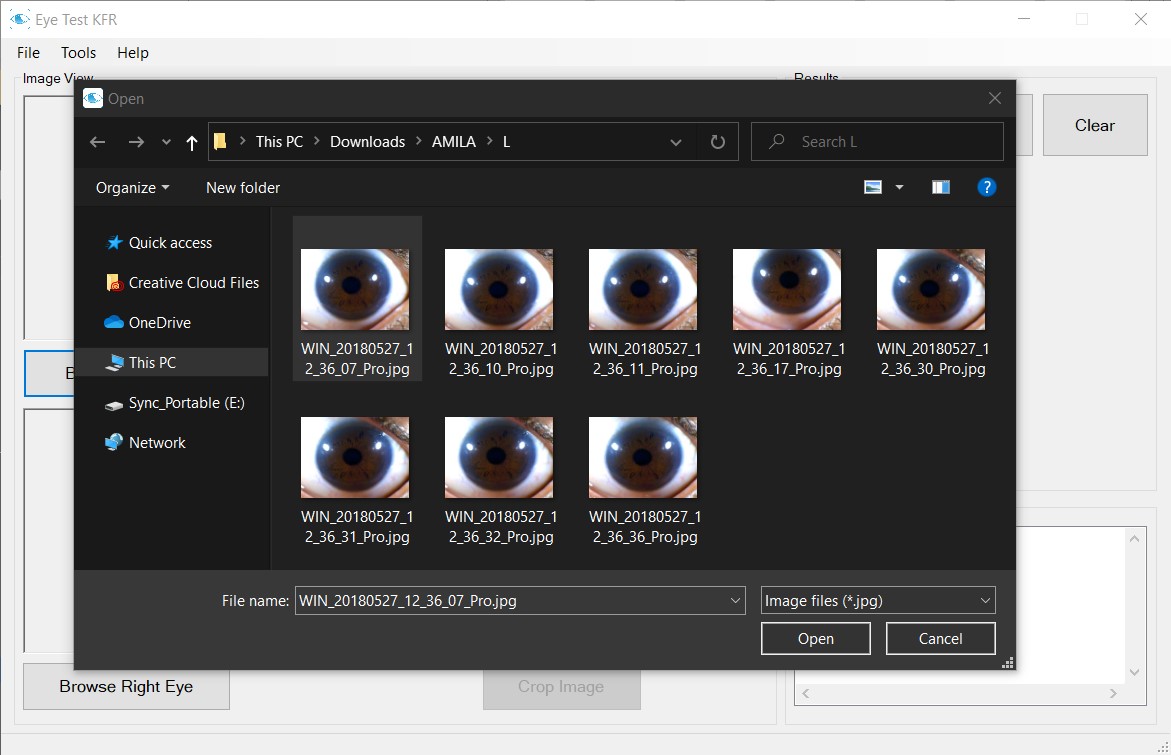Cancel the file dialog
The image size is (1171, 755).
[x=940, y=639]
